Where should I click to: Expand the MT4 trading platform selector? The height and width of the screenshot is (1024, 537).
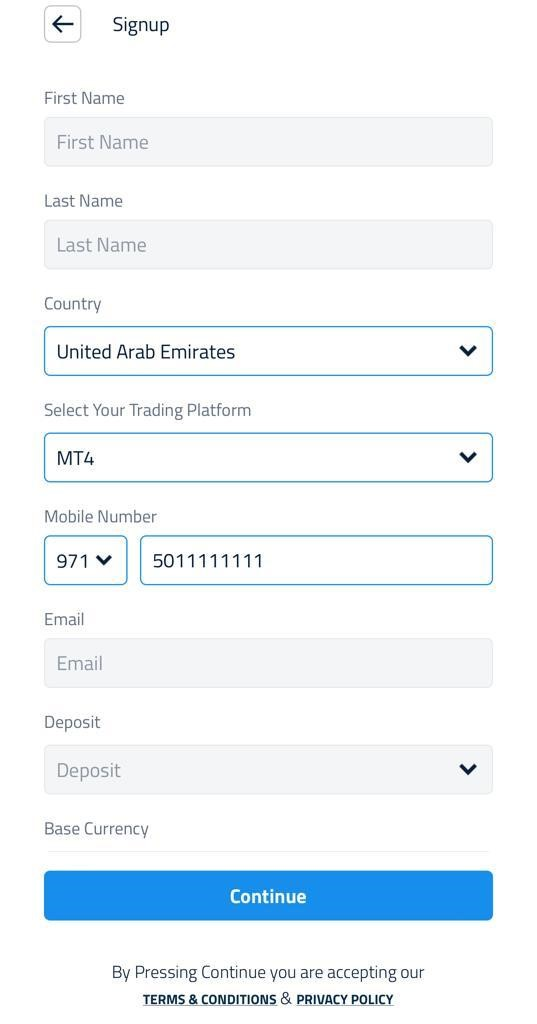coord(268,458)
